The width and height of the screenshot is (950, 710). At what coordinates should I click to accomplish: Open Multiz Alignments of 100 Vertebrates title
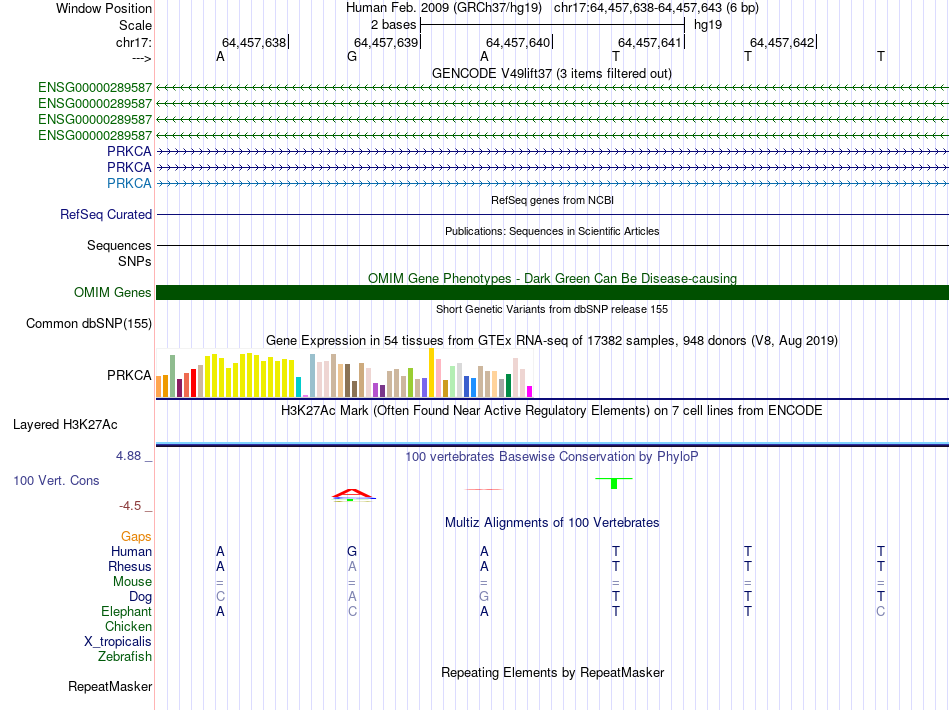[x=552, y=523]
